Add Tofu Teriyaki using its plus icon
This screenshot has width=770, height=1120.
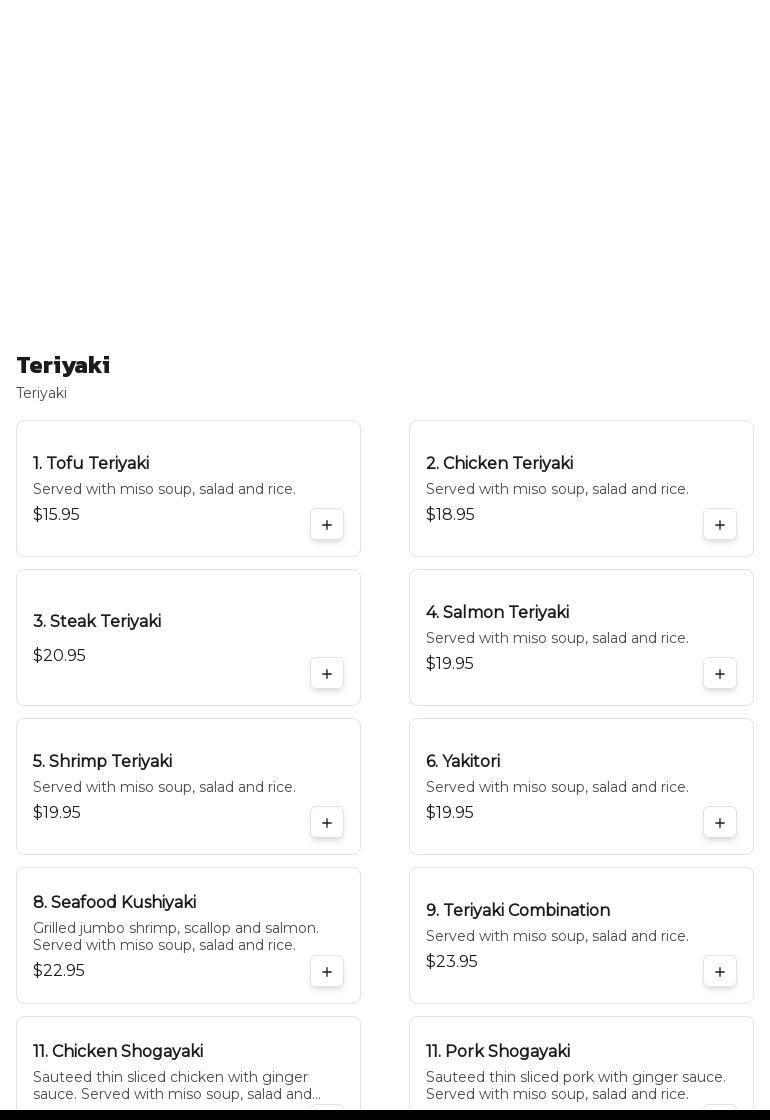pos(327,525)
